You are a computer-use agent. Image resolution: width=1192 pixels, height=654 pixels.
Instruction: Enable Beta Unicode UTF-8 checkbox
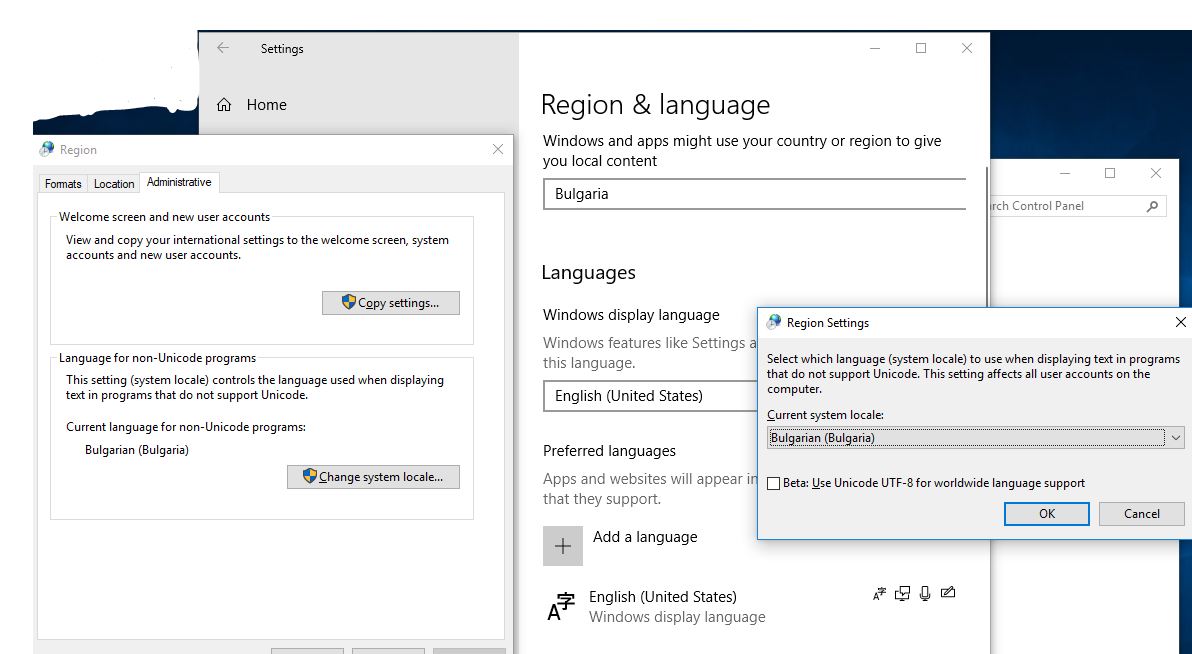click(x=773, y=483)
